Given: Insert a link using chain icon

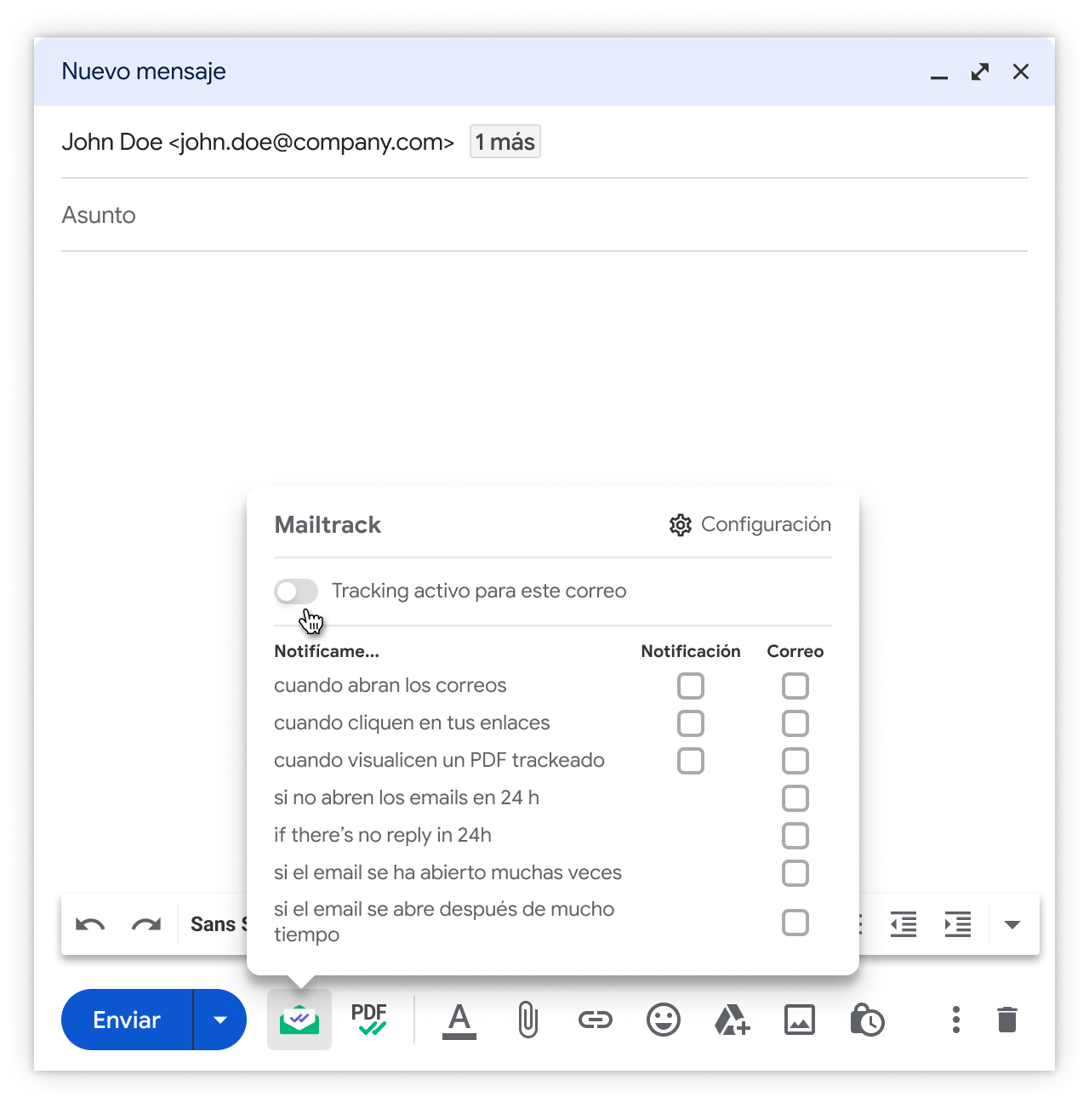Looking at the screenshot, I should click(596, 1020).
